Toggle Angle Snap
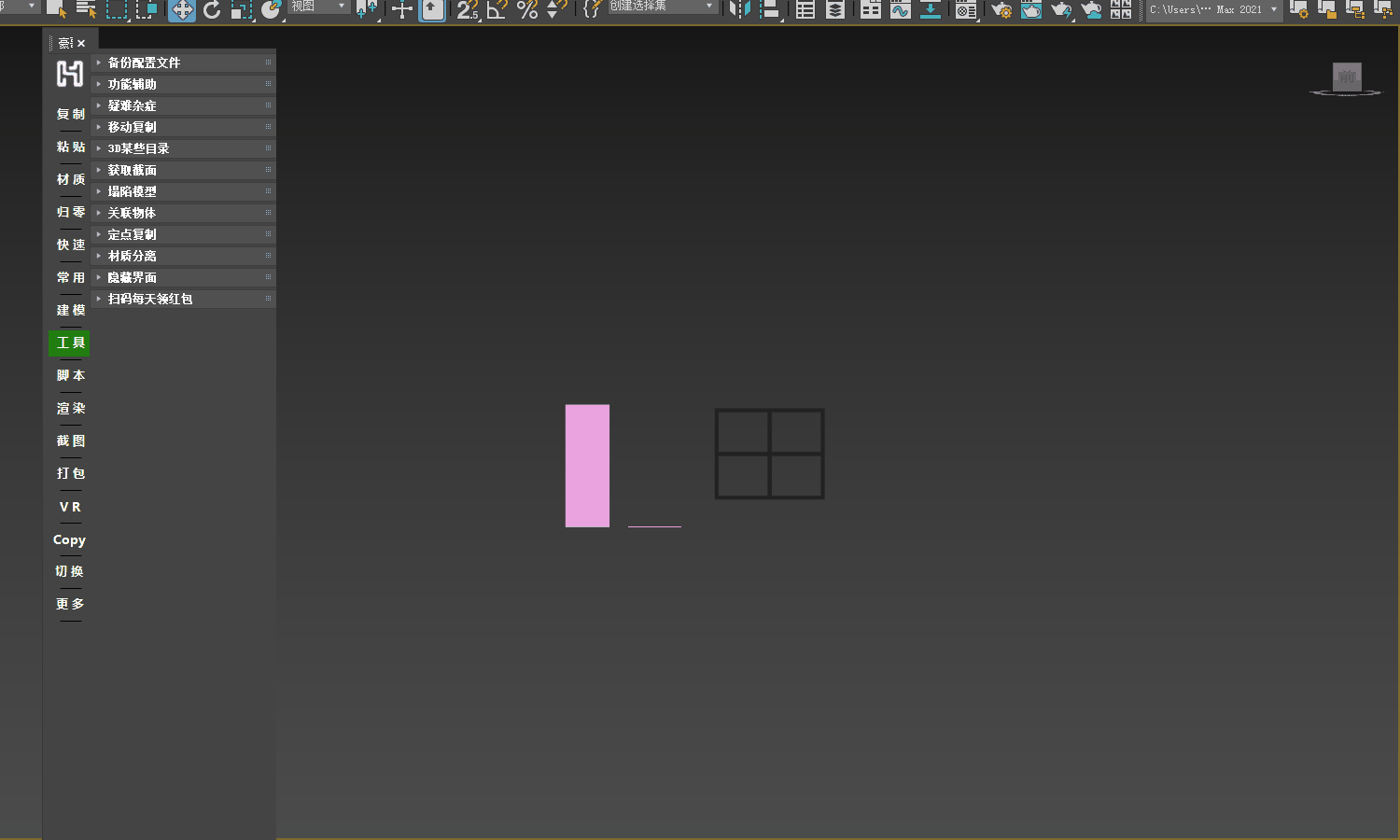The image size is (1400, 840). [497, 9]
